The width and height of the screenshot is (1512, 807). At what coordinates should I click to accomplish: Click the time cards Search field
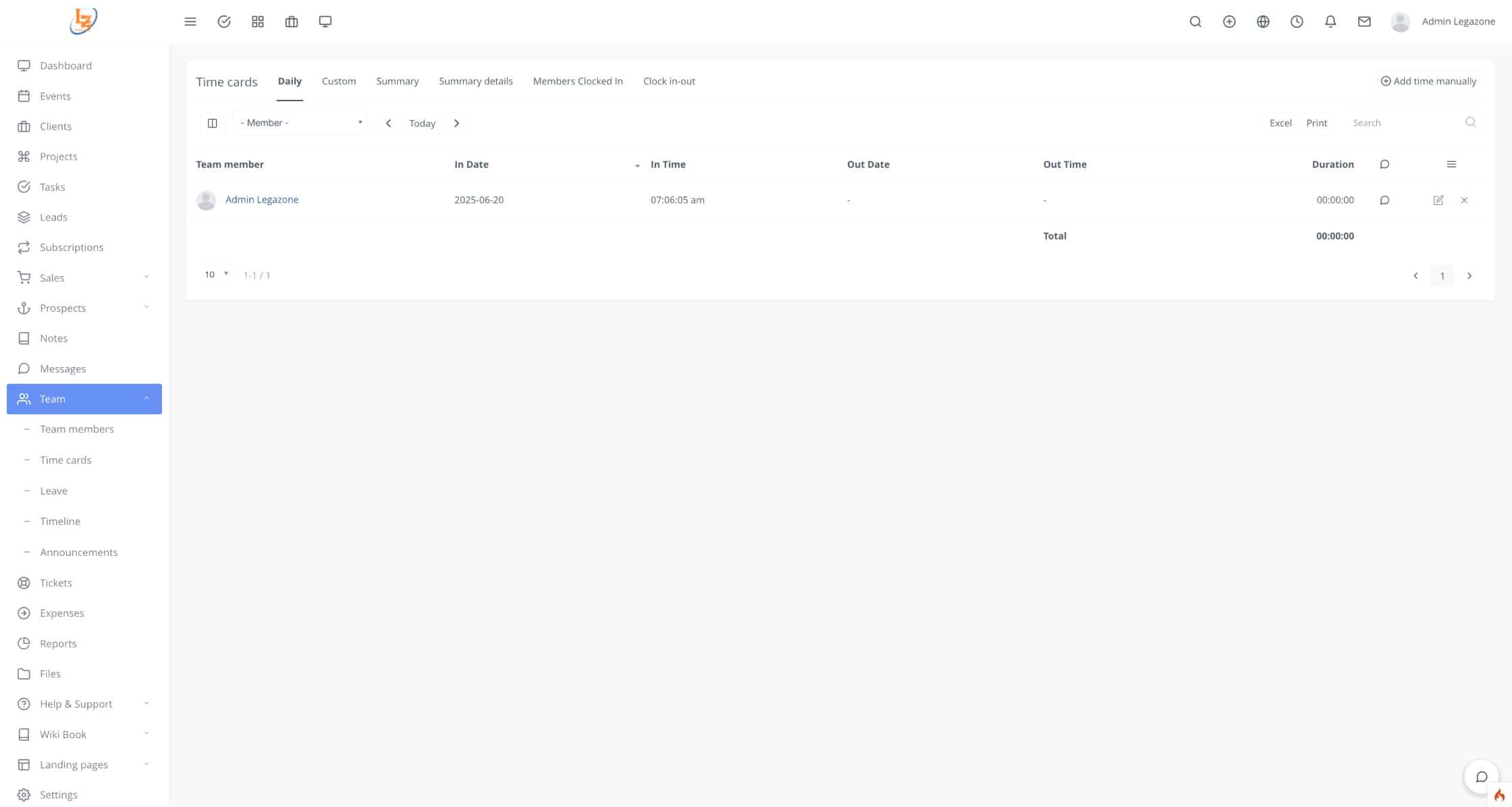[x=1405, y=123]
